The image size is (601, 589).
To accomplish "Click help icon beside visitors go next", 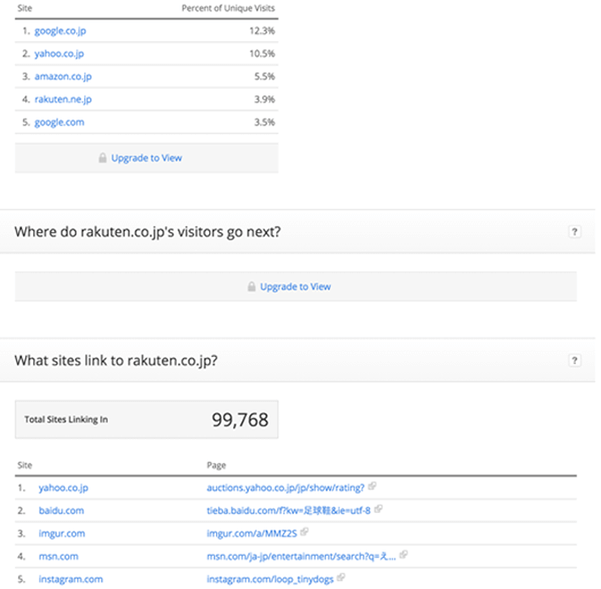I will [574, 232].
